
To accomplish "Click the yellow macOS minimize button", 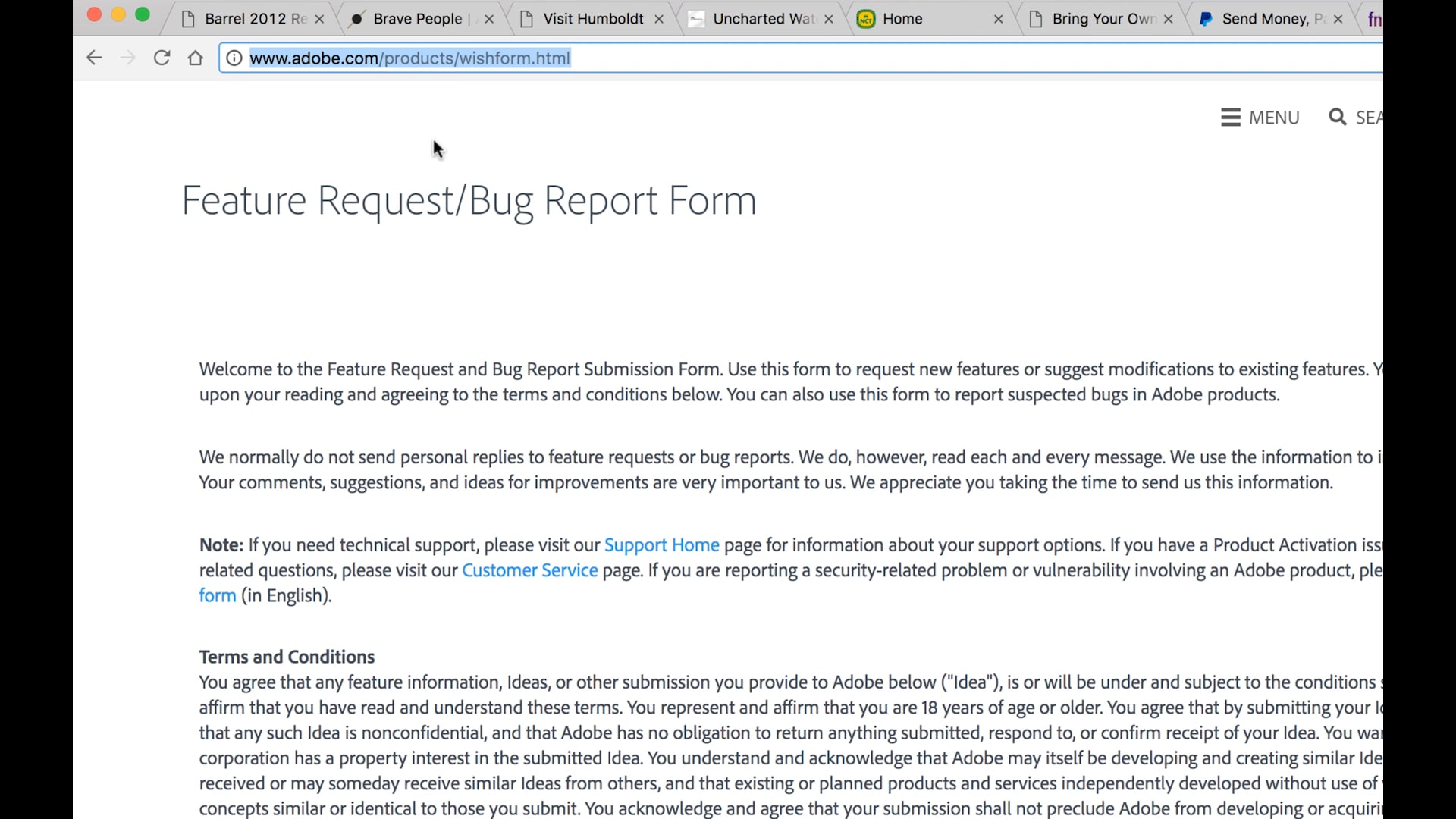I will [x=118, y=14].
